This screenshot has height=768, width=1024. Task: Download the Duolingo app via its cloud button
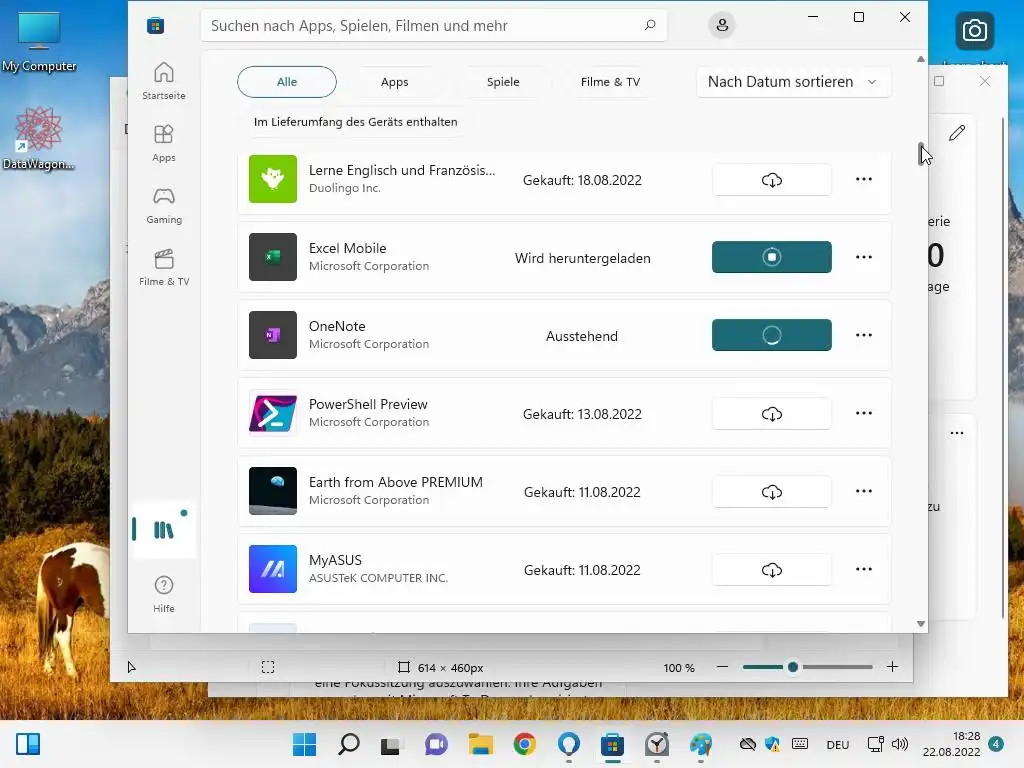771,180
